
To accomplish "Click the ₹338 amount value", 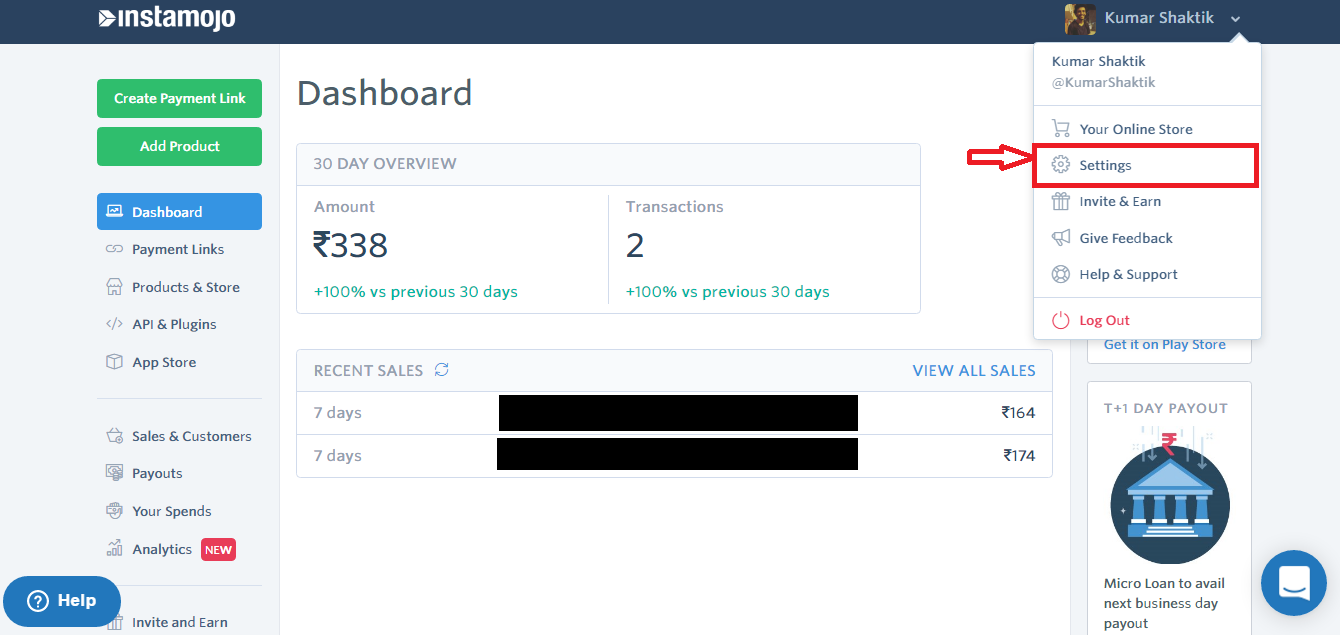I will click(350, 245).
